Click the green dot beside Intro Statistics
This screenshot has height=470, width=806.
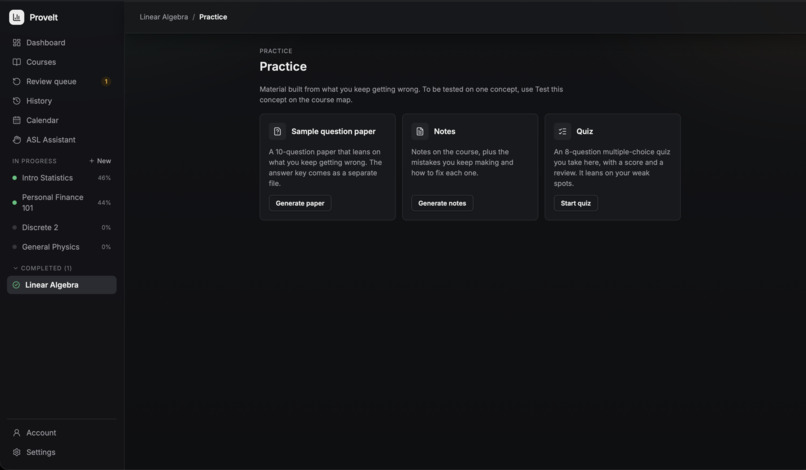14,178
